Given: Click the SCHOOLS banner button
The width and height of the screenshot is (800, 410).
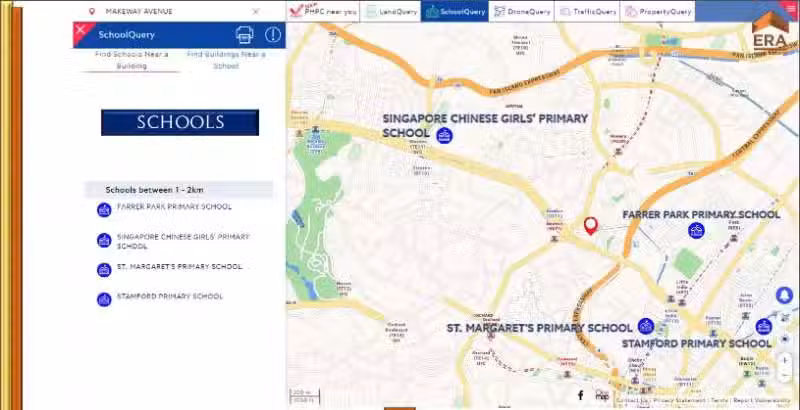Looking at the screenshot, I should coord(180,122).
